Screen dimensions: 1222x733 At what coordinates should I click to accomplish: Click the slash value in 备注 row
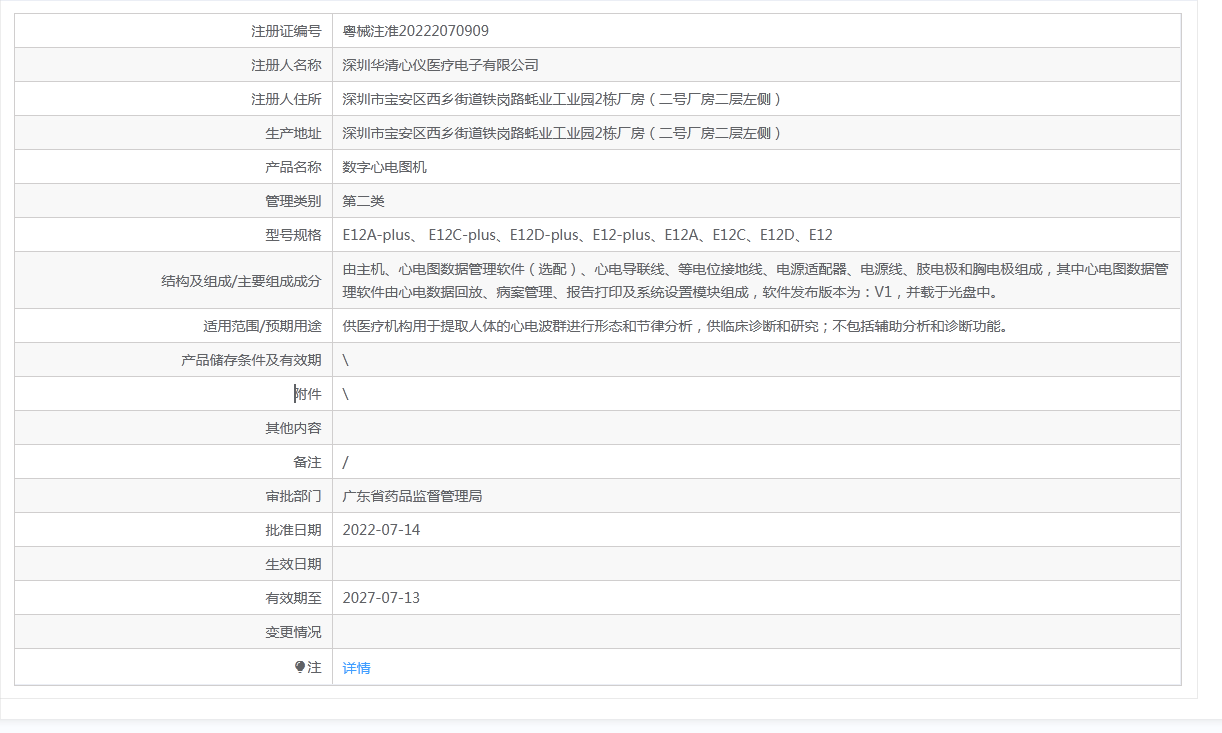coord(346,462)
